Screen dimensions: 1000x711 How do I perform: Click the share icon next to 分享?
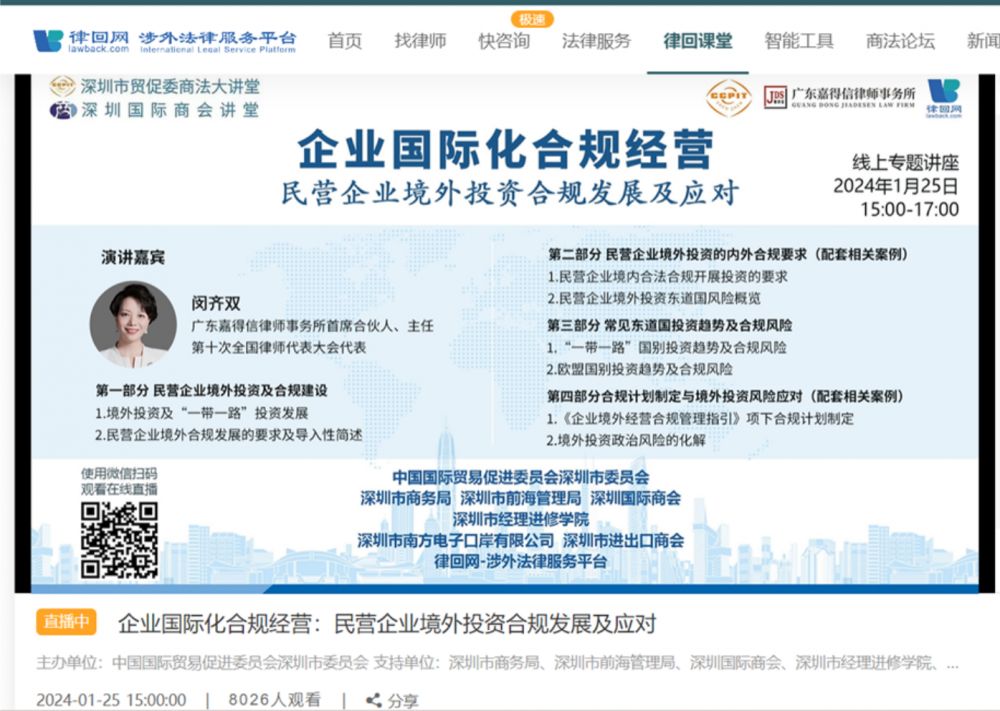[374, 700]
